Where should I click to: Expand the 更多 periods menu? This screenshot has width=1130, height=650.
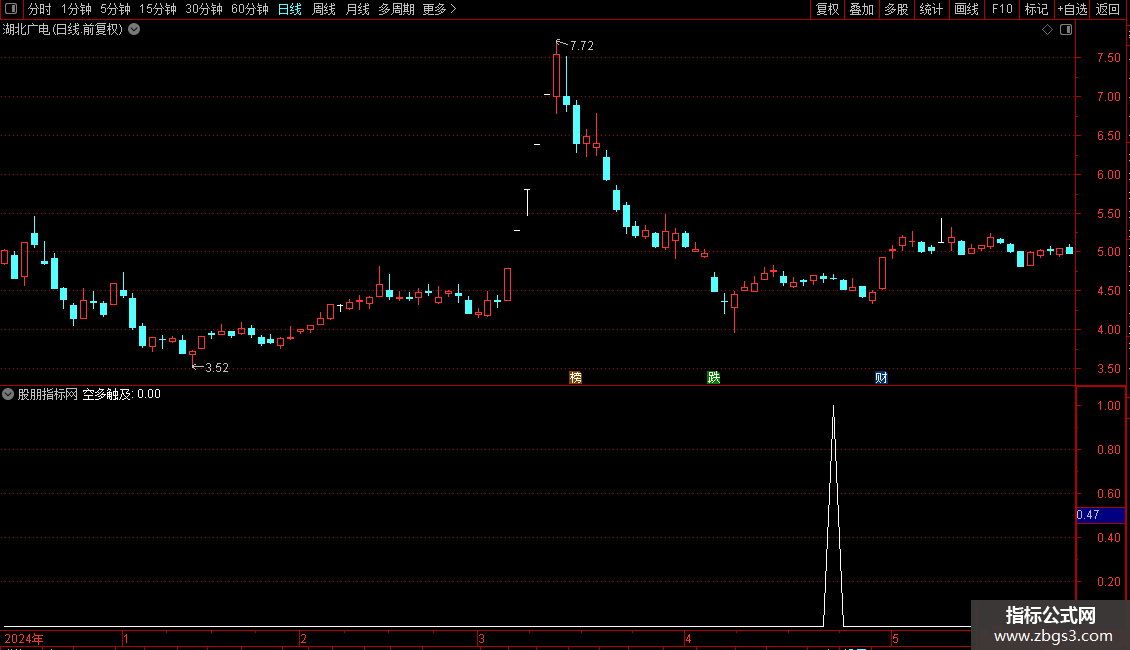point(440,9)
